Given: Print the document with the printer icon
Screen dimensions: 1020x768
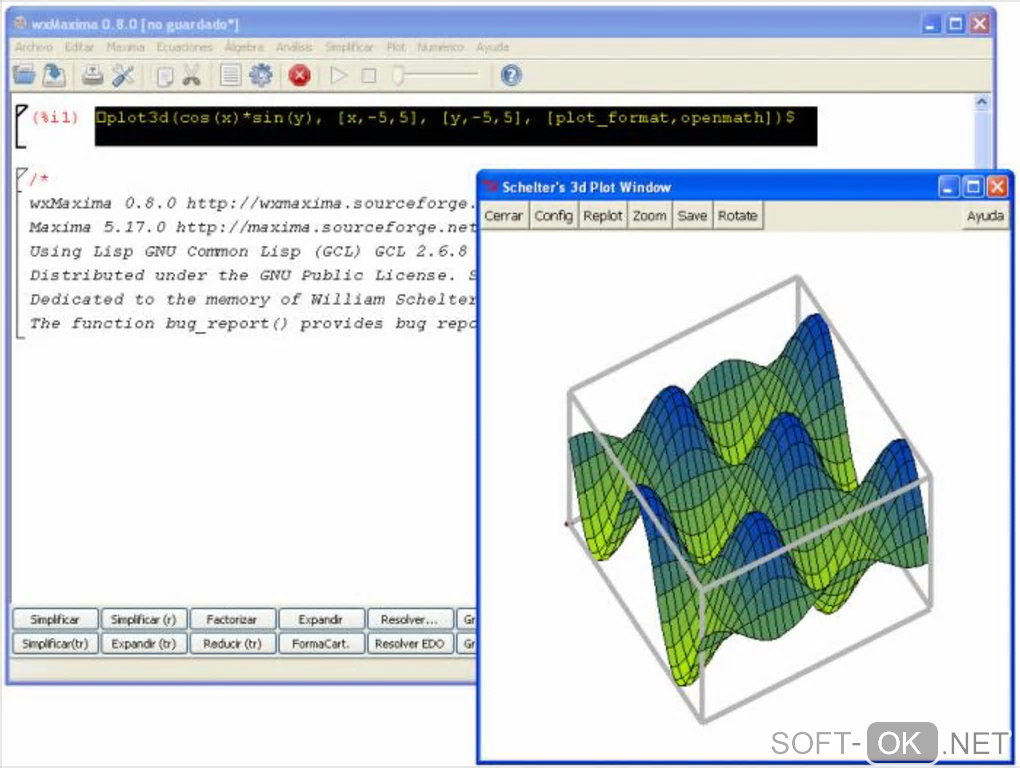Looking at the screenshot, I should [x=92, y=75].
